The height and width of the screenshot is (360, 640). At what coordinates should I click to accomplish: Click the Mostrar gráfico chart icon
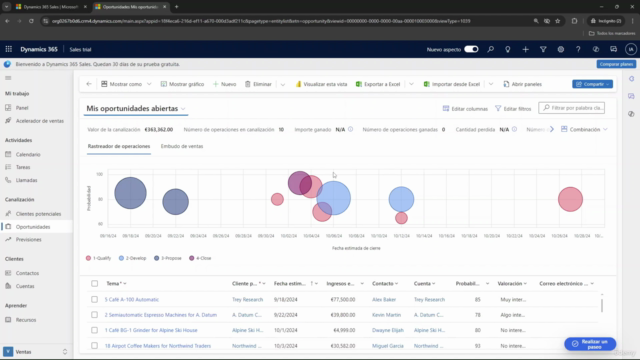[x=164, y=84]
